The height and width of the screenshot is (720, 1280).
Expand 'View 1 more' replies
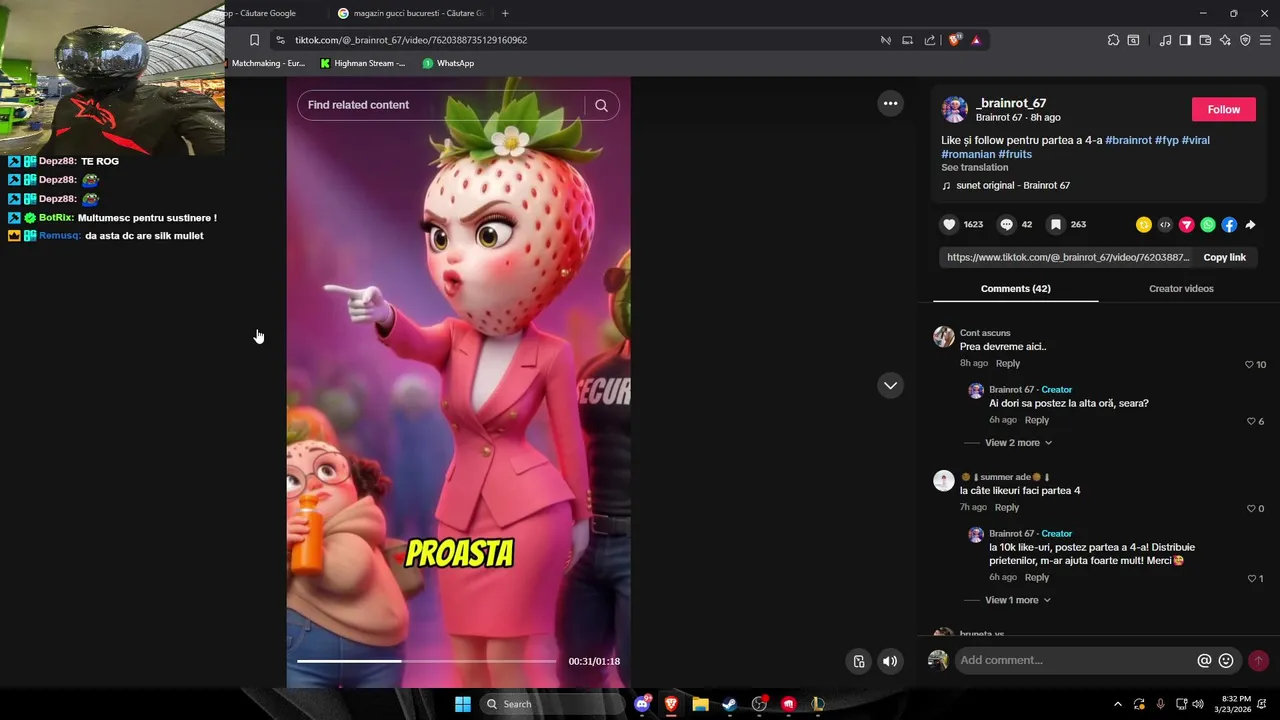tap(1018, 600)
